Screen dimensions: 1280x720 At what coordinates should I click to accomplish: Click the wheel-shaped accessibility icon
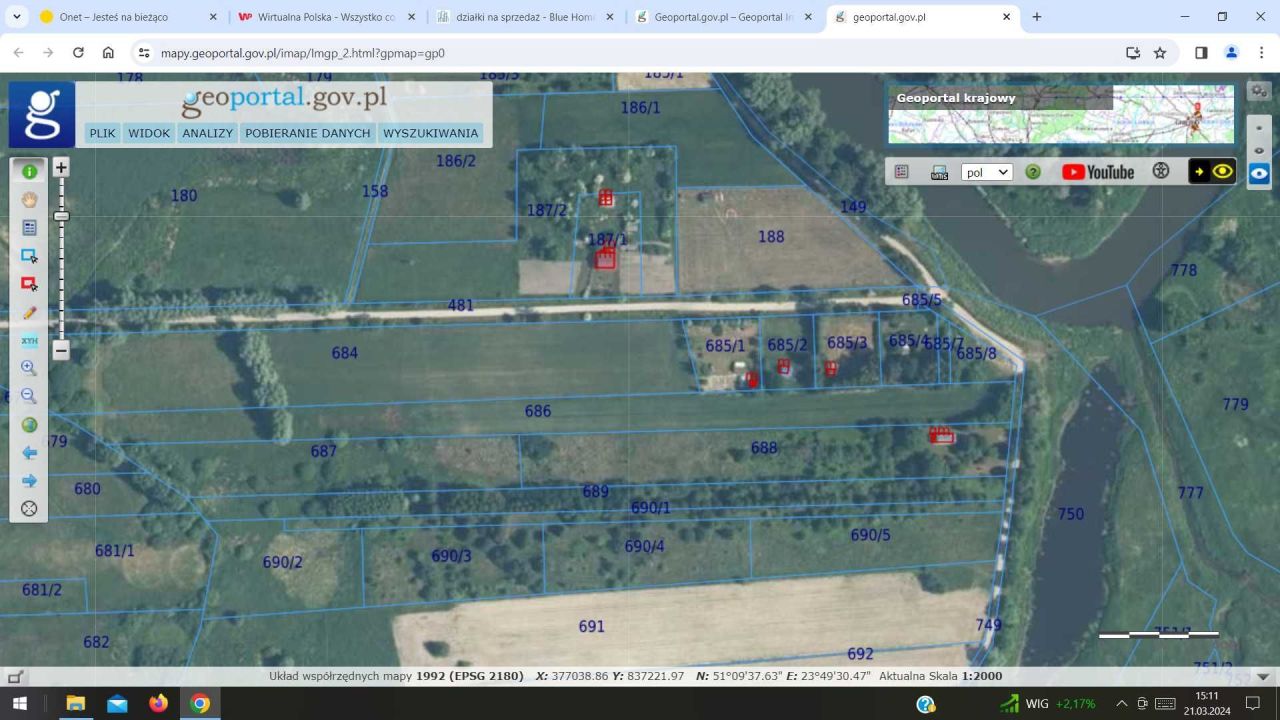click(1160, 171)
